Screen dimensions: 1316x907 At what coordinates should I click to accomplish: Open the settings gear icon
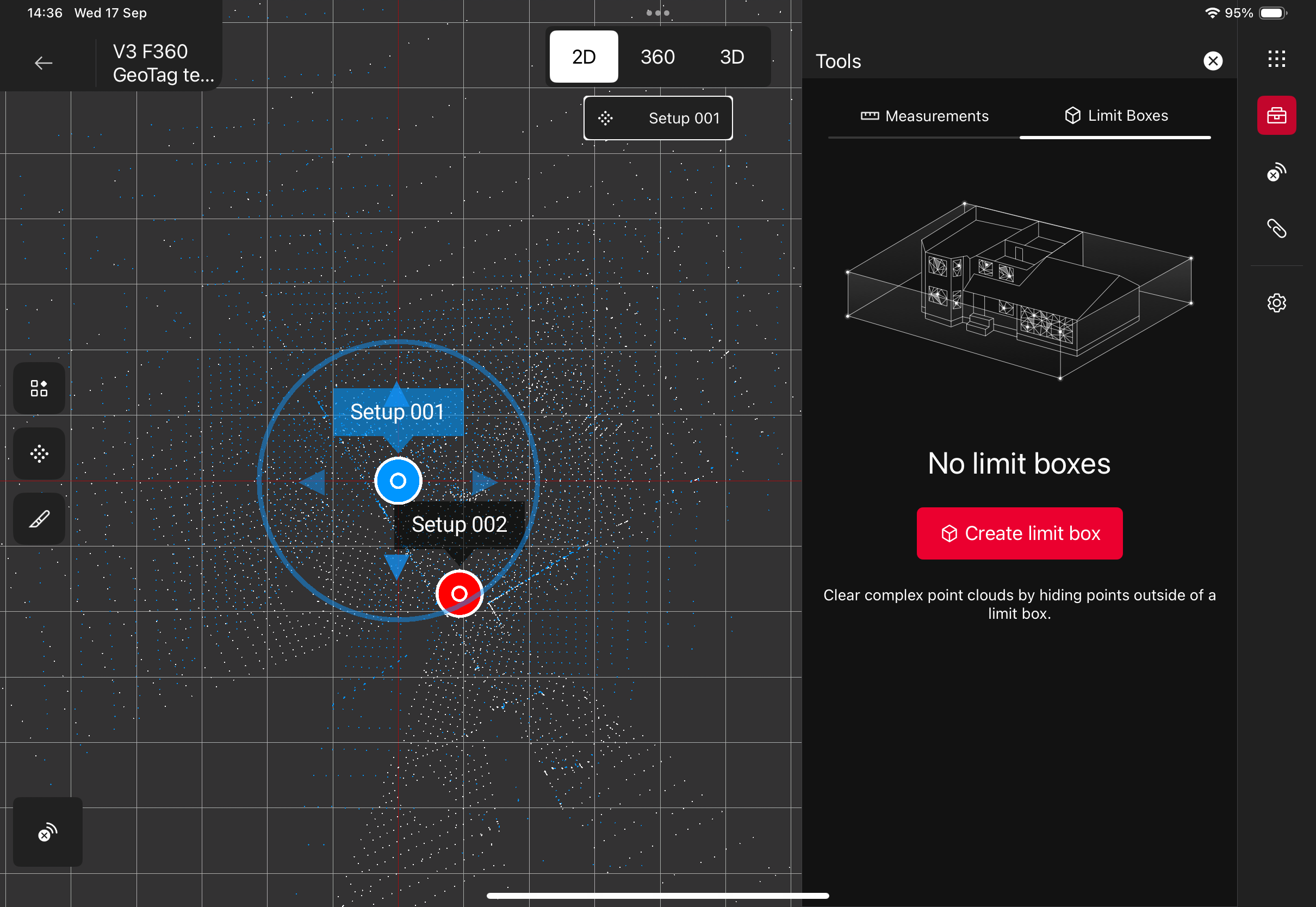pos(1276,303)
